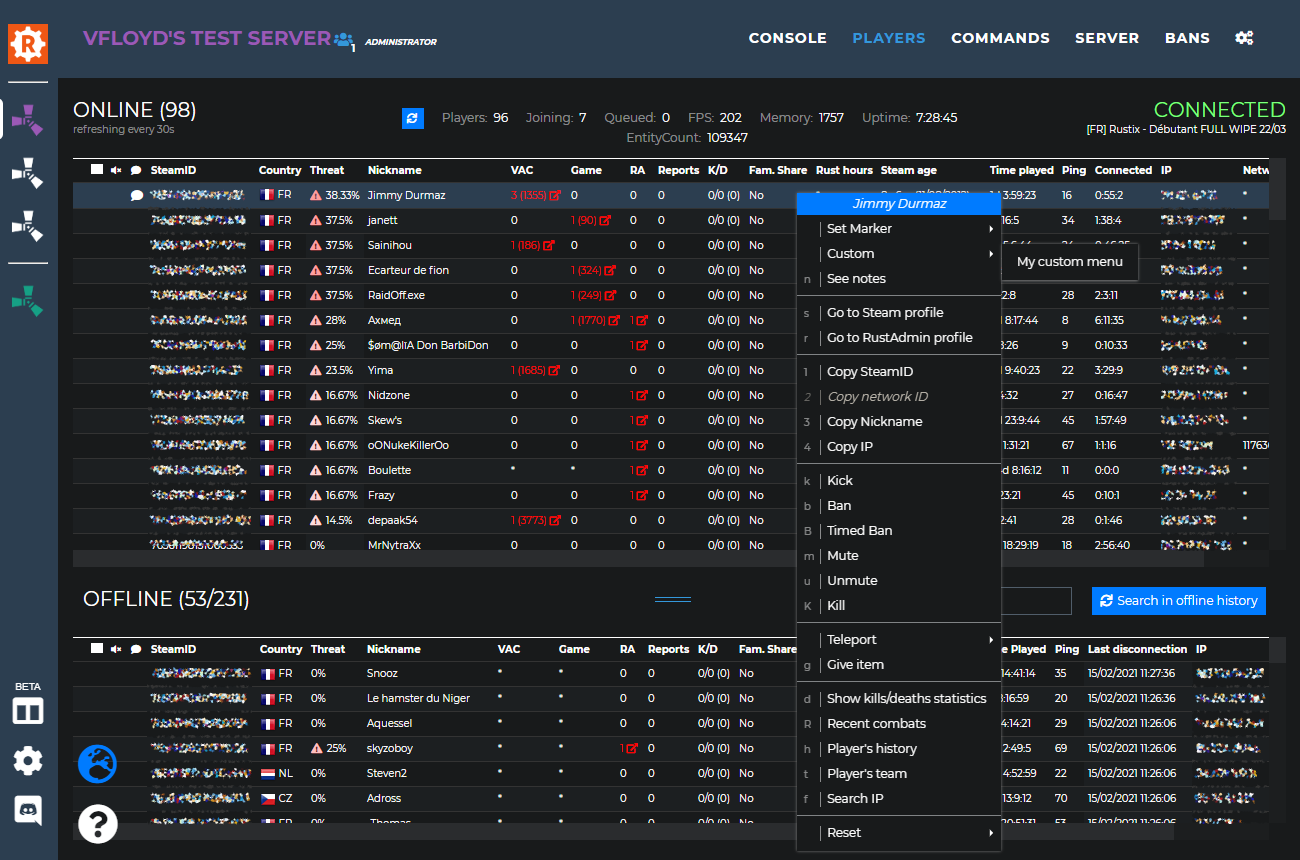Select the purple Rust server icon in sidebar

[28, 120]
